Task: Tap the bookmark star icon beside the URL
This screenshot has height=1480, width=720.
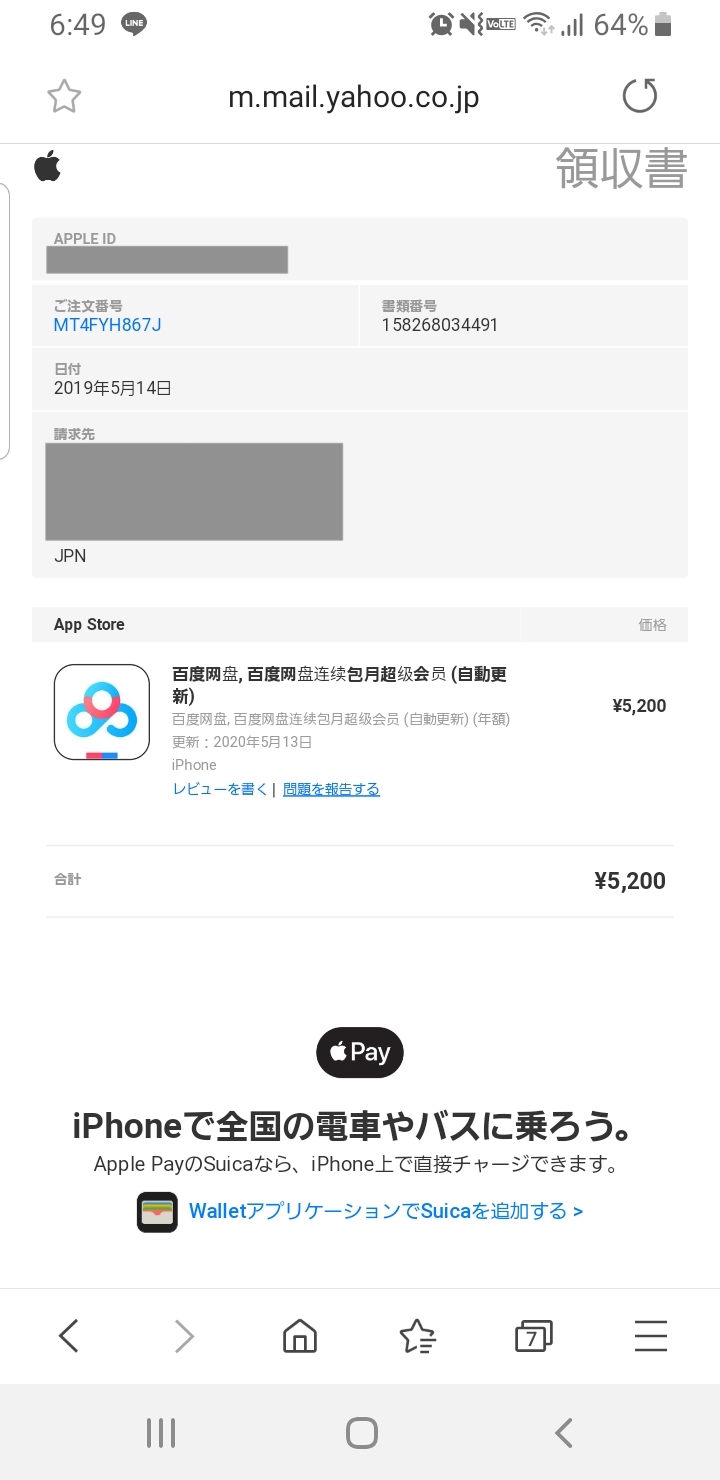Action: 64,97
